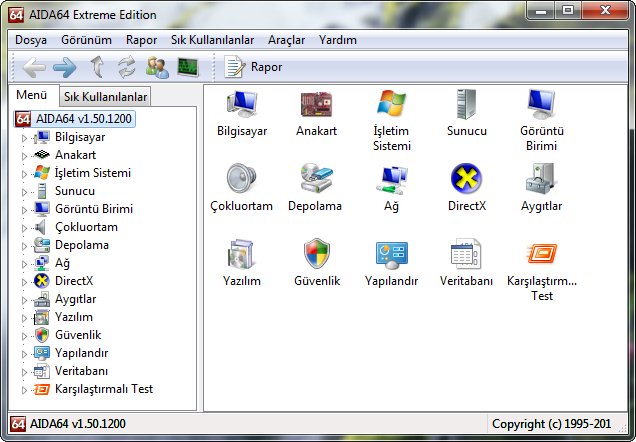The image size is (636, 442).
Task: Minimize the AIDA64 window
Action: (x=541, y=10)
